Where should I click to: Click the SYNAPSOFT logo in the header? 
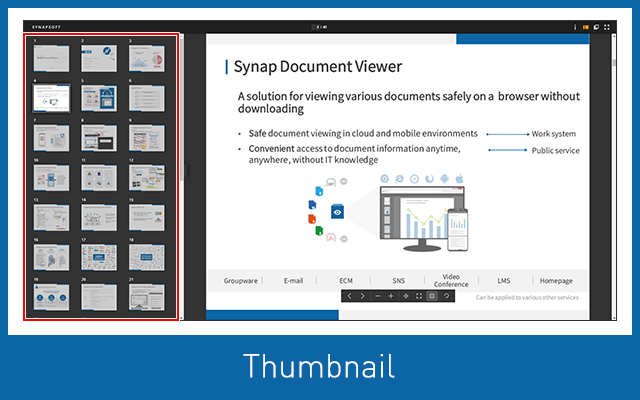(47, 27)
